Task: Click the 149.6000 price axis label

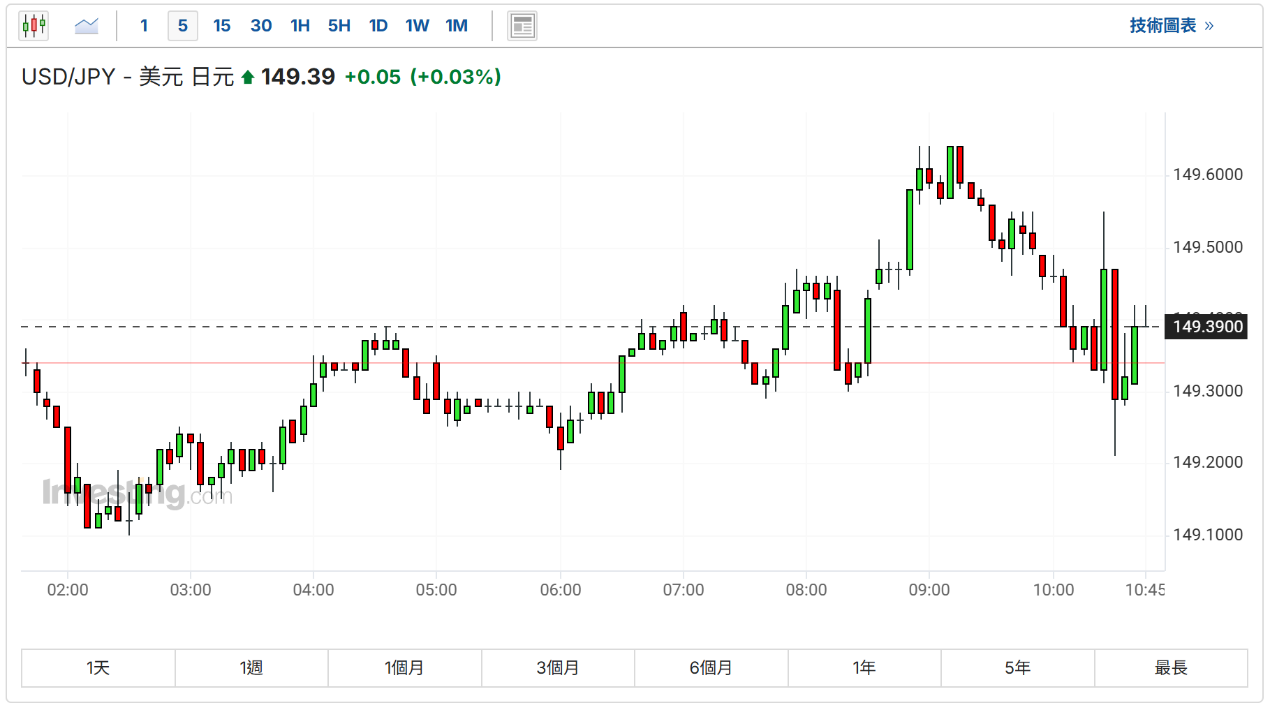Action: click(x=1208, y=175)
